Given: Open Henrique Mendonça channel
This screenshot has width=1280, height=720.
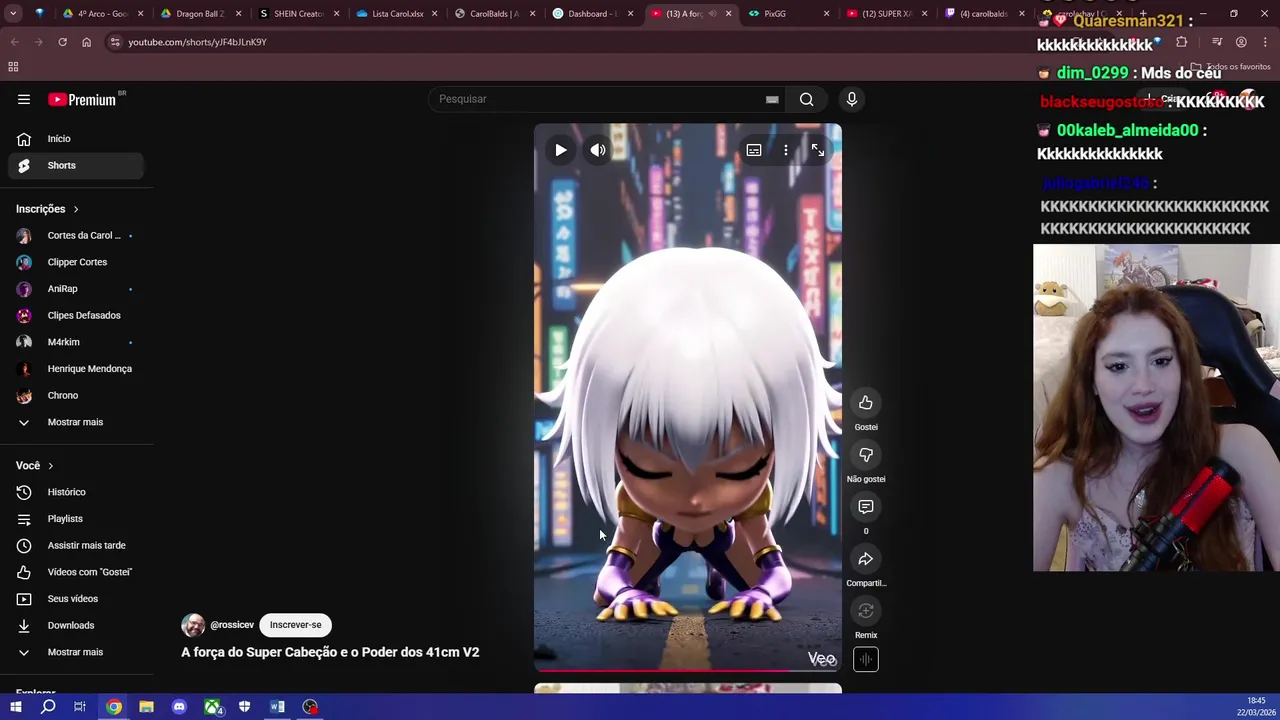Looking at the screenshot, I should pos(76,369).
